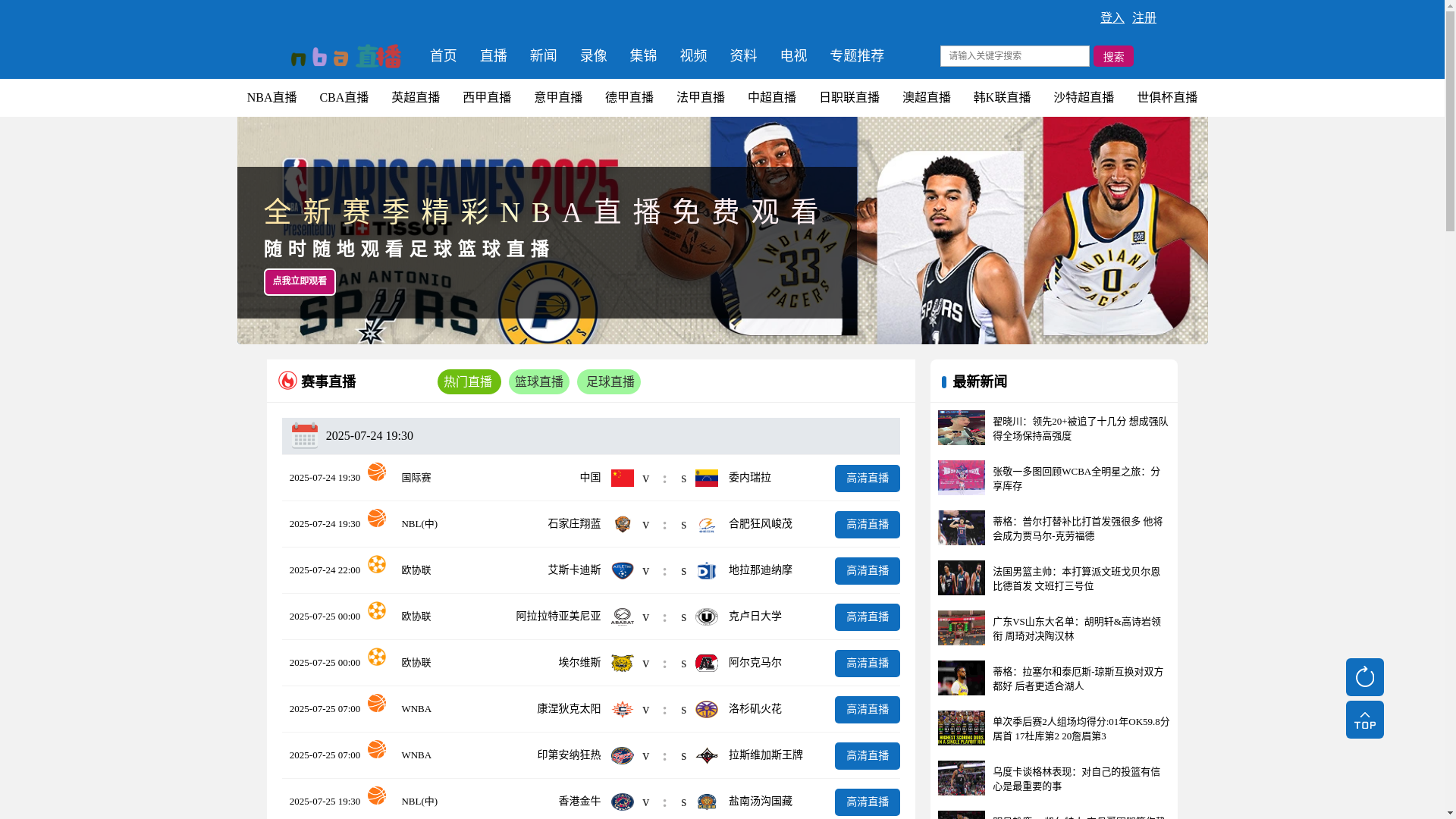The width and height of the screenshot is (1456, 819).
Task: Click the China flag icon
Action: point(623,478)
